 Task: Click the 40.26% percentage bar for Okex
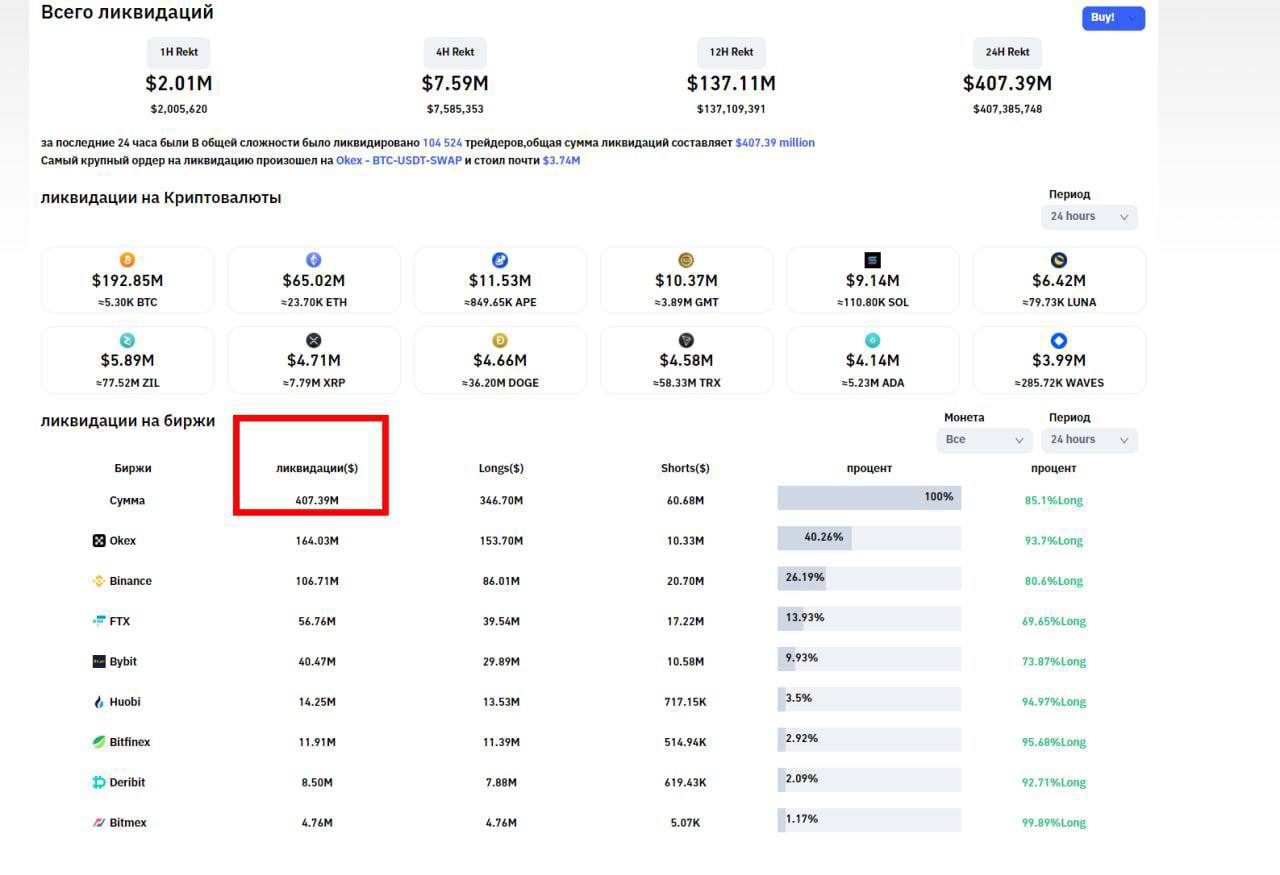pos(869,538)
